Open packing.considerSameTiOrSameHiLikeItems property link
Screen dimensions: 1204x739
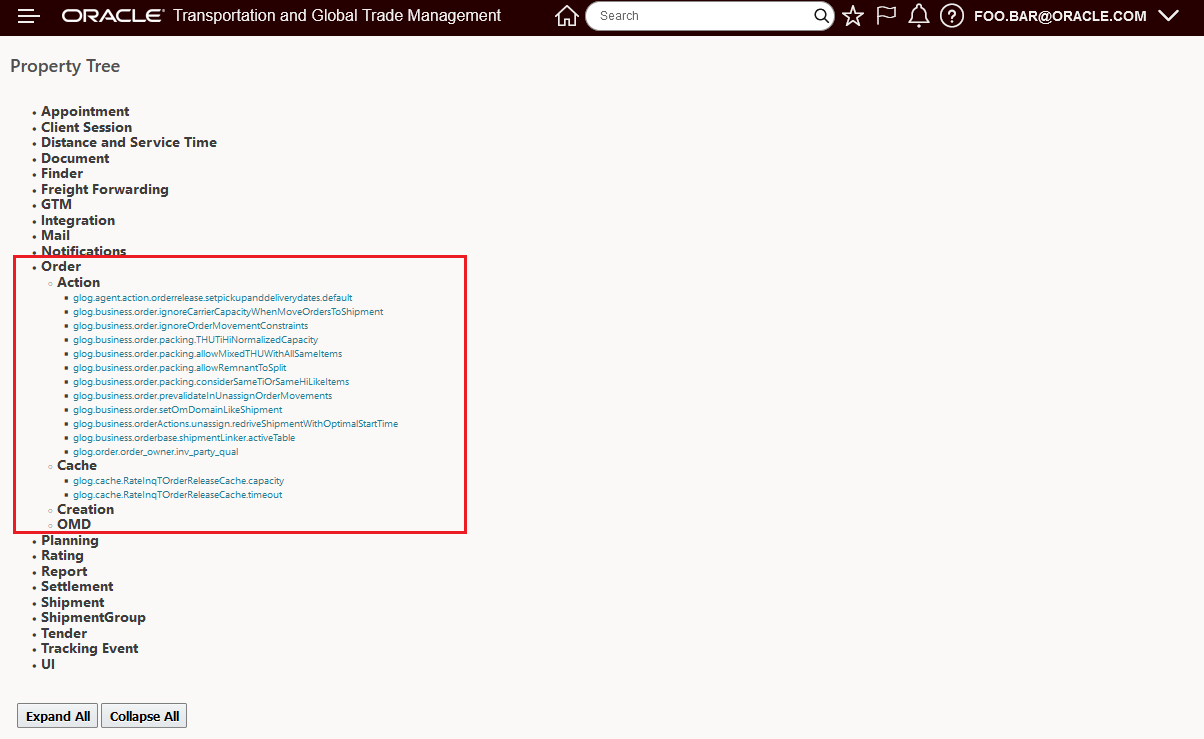[x=211, y=382]
